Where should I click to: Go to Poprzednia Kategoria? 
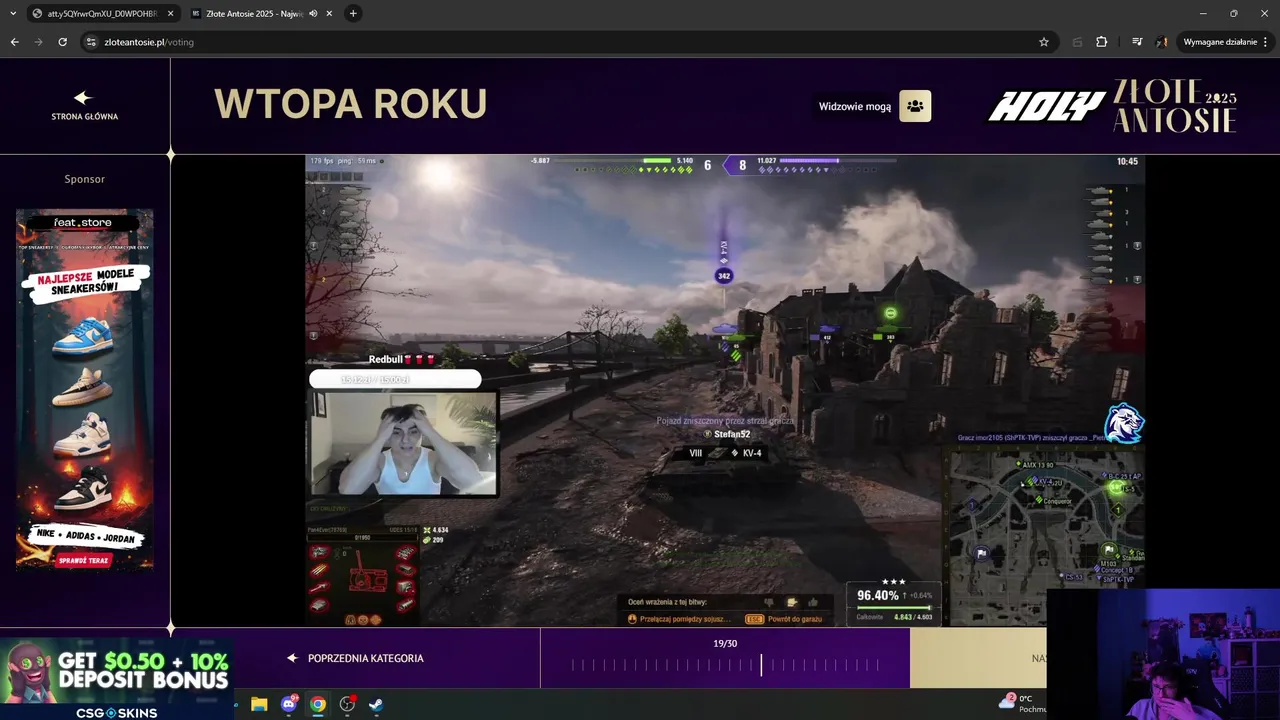click(355, 658)
